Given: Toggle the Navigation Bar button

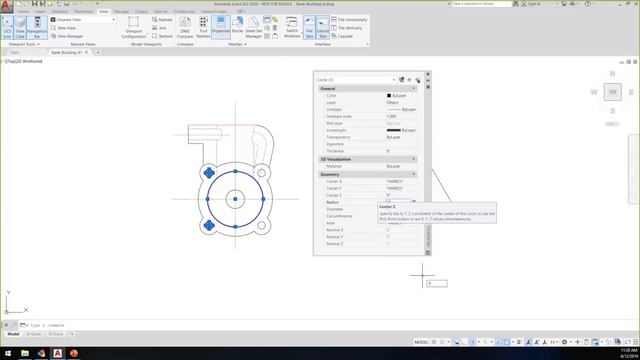Looking at the screenshot, I should coord(37,28).
